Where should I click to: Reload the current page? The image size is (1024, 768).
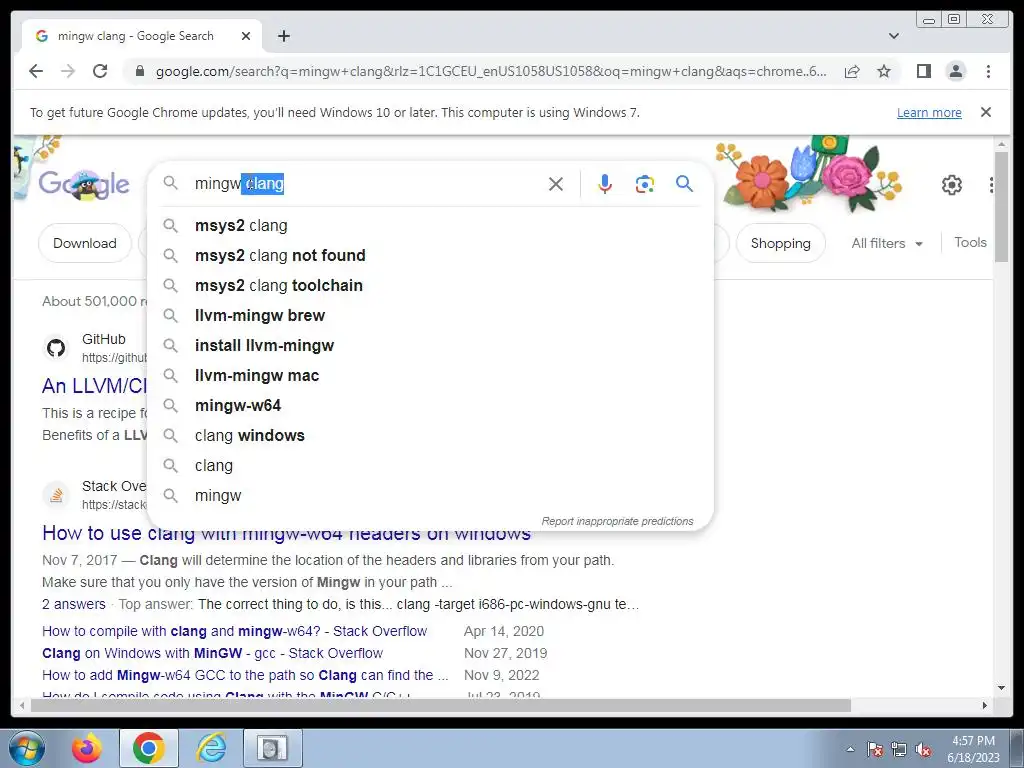pos(100,71)
